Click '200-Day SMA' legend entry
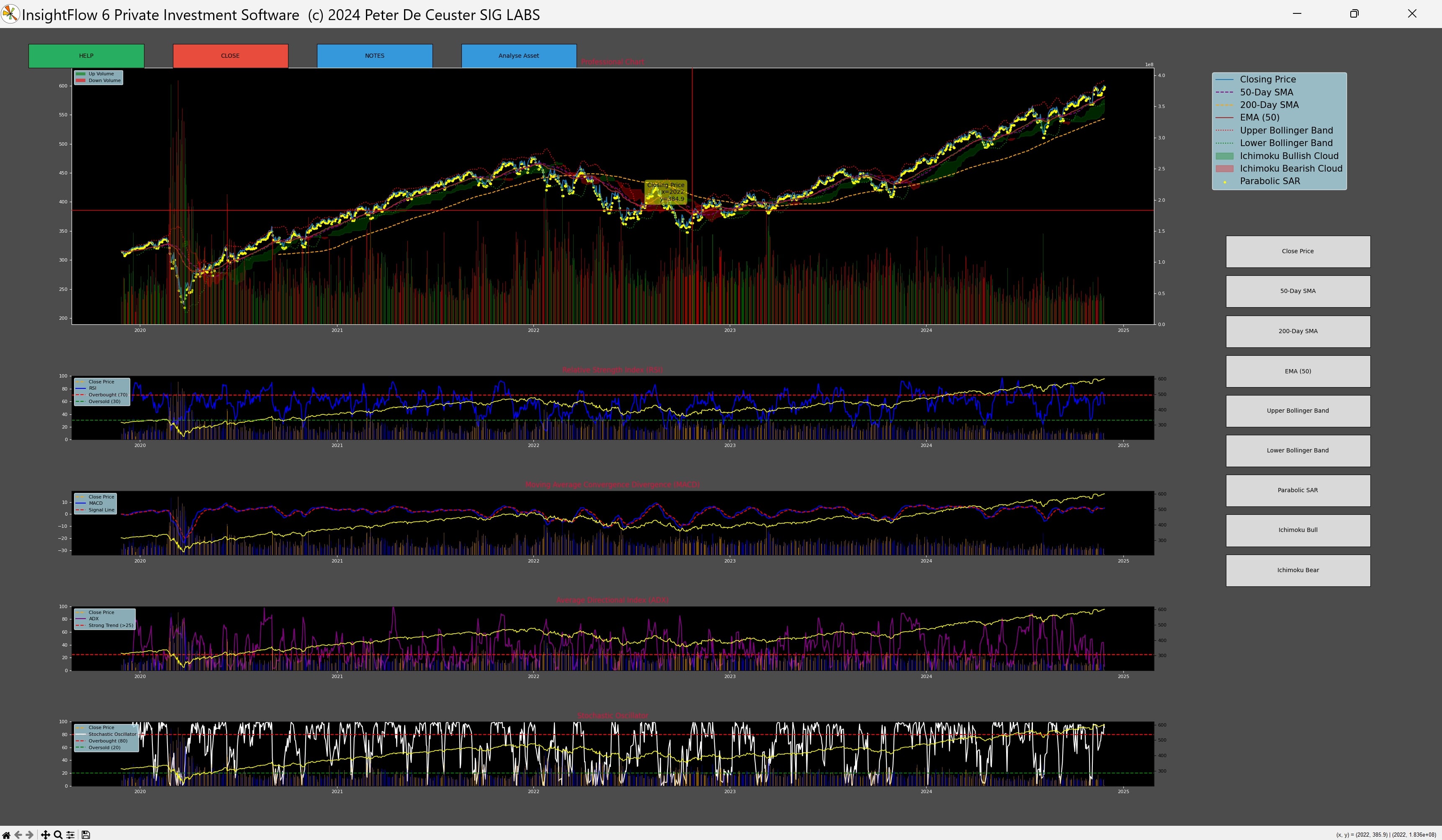Image resolution: width=1442 pixels, height=840 pixels. tap(1269, 105)
